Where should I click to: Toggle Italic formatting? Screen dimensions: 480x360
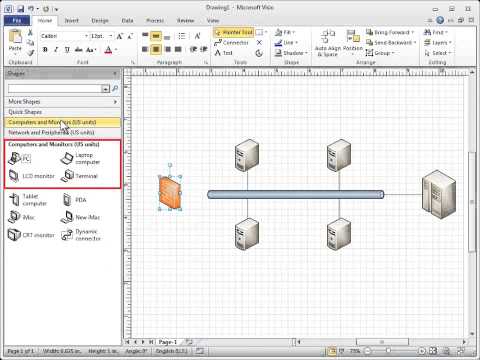pos(56,50)
